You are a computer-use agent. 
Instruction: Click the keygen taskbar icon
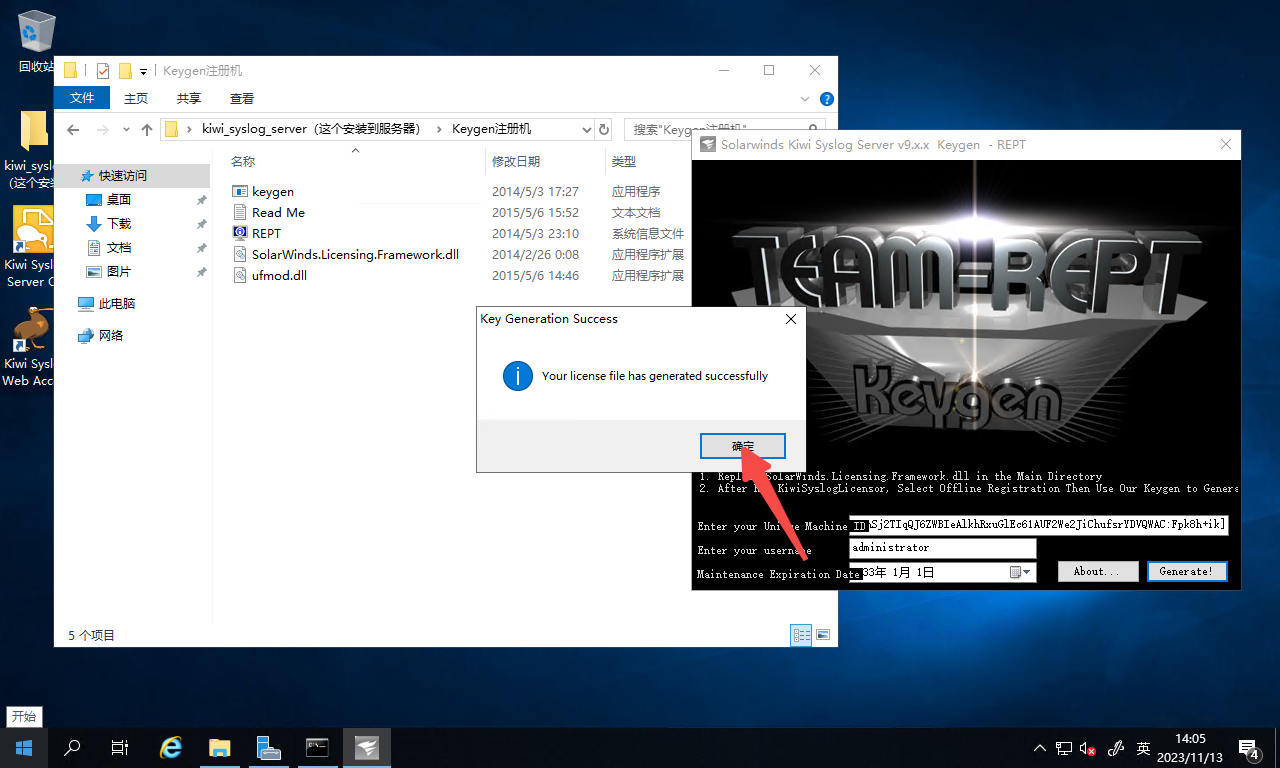(x=367, y=747)
